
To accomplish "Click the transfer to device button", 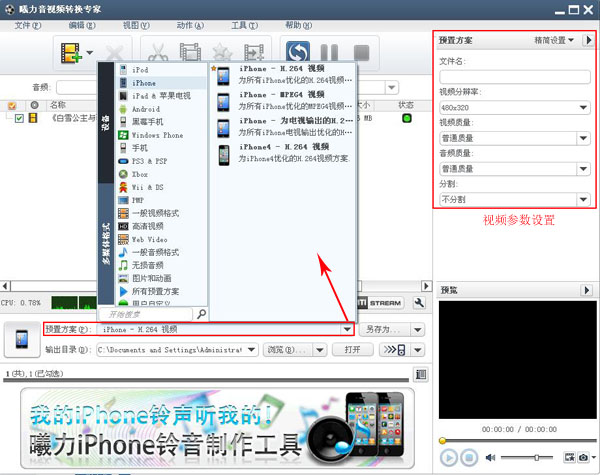I will coord(395,349).
